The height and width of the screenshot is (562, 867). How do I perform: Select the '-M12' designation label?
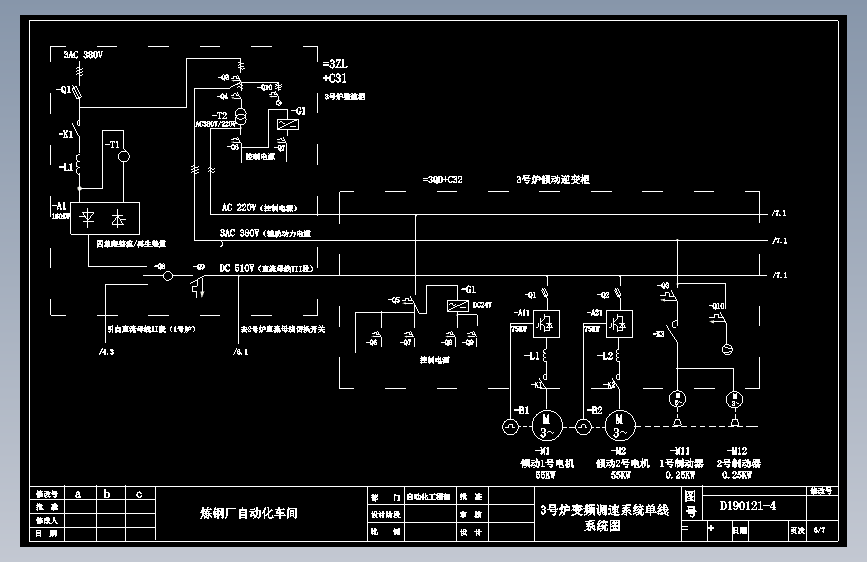737,451
